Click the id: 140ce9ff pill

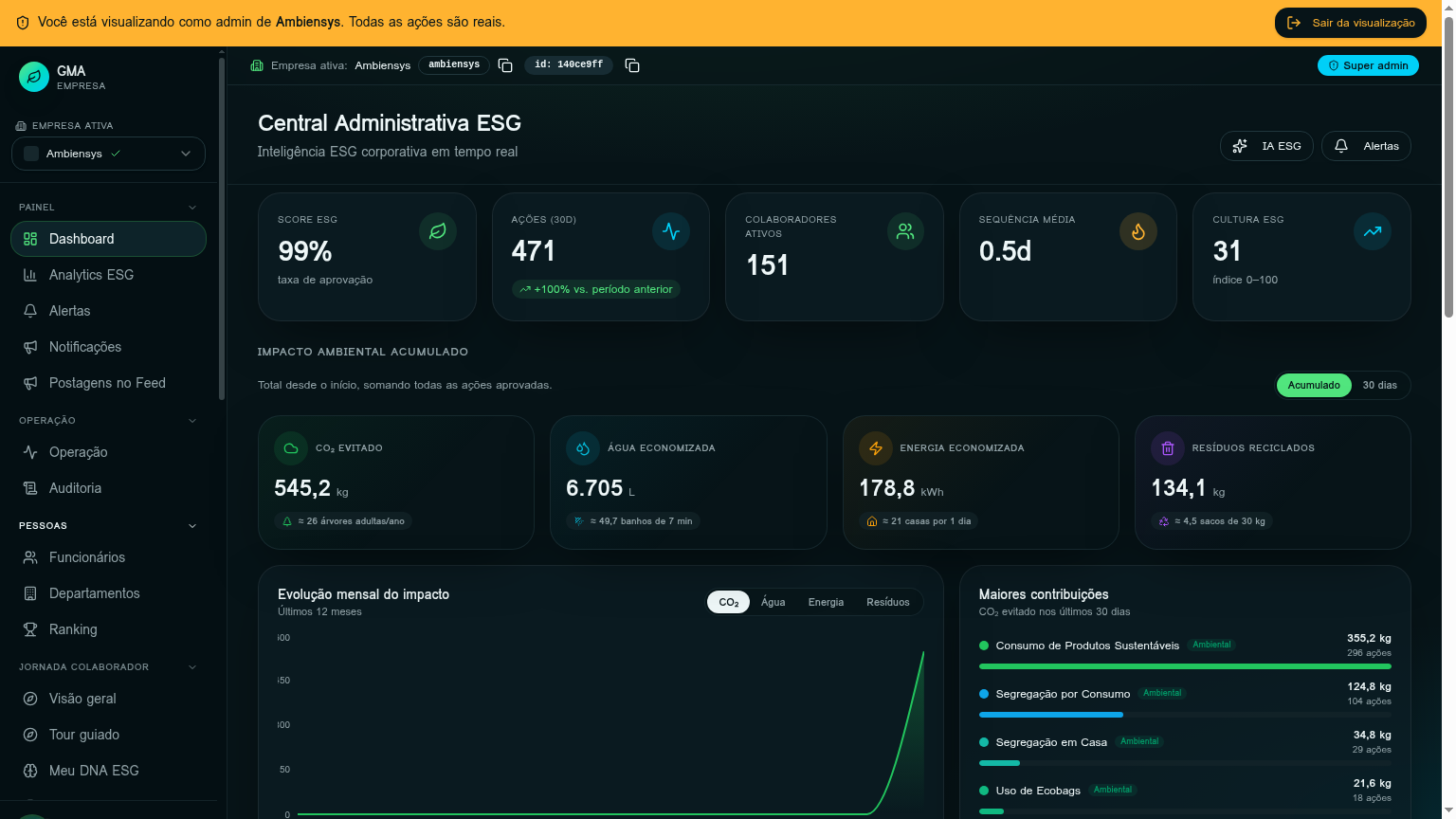569,64
